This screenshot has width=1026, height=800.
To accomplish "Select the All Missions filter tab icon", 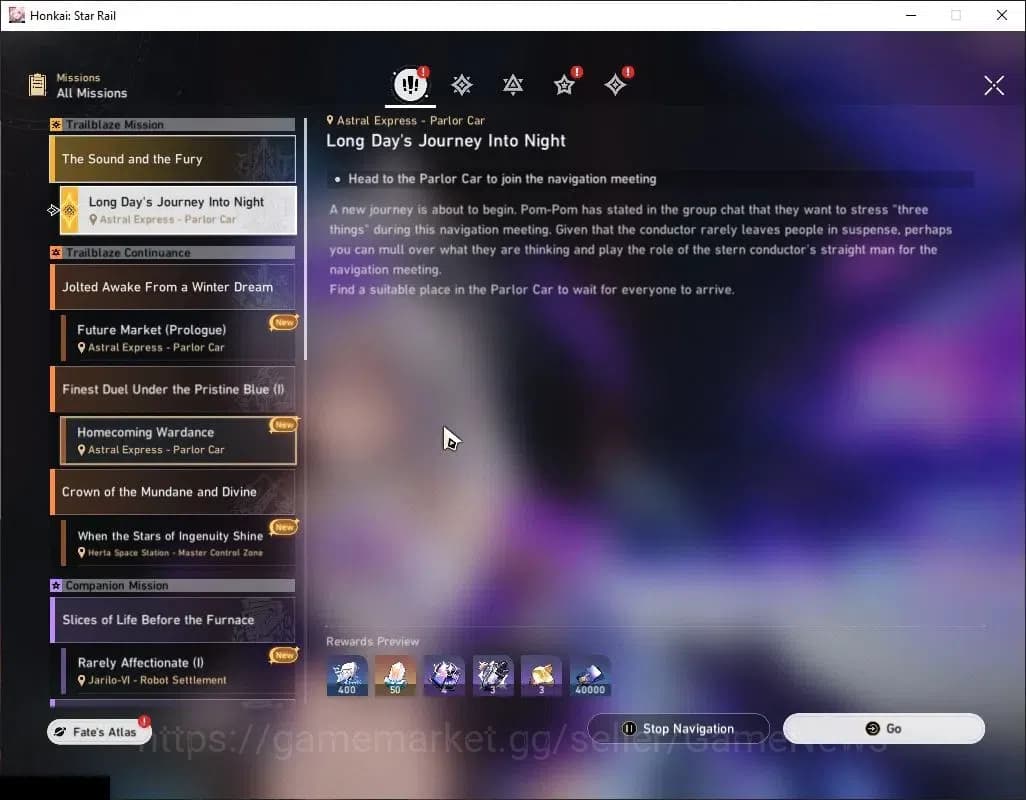I will [410, 84].
